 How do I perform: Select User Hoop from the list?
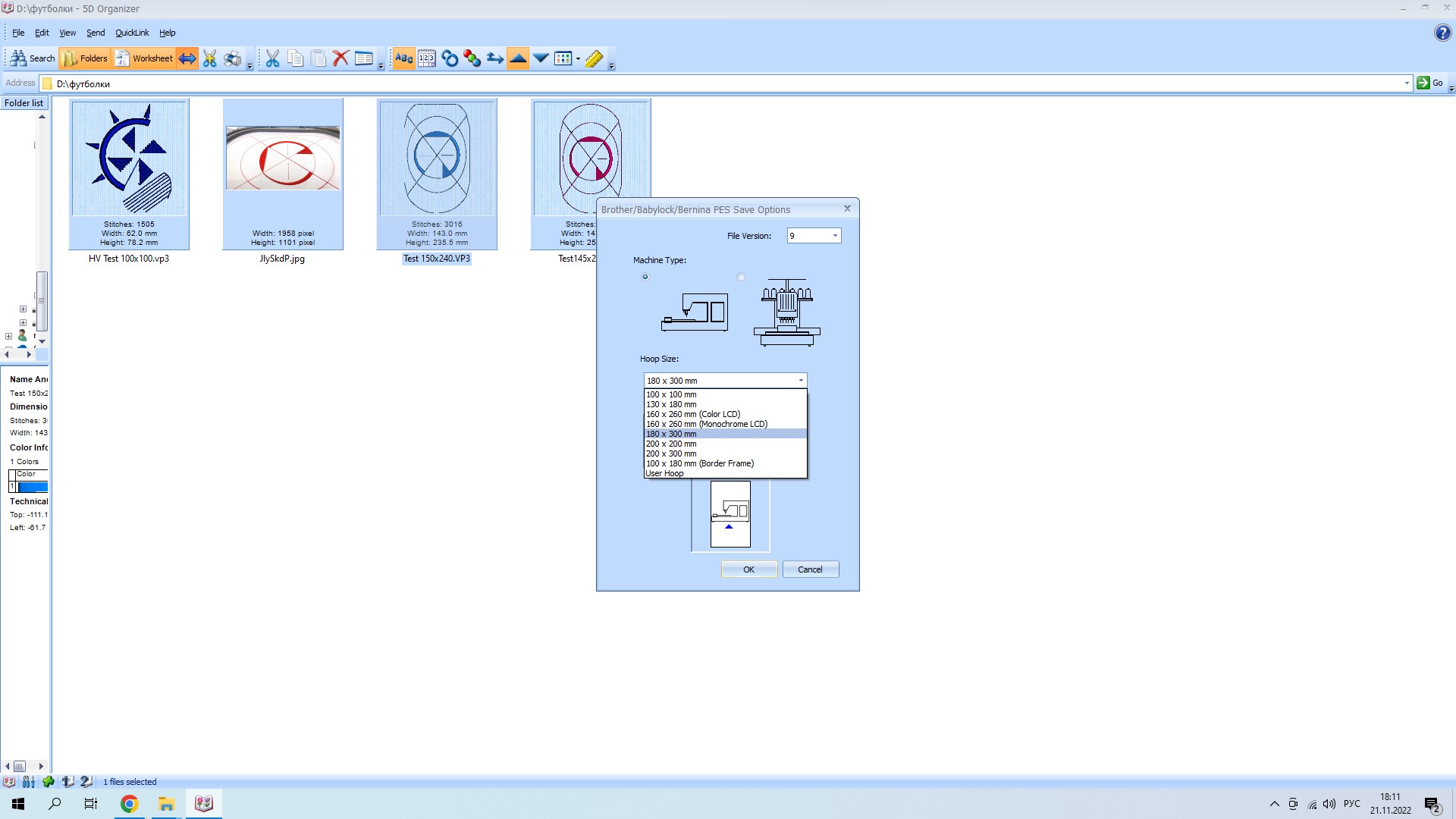[x=664, y=473]
